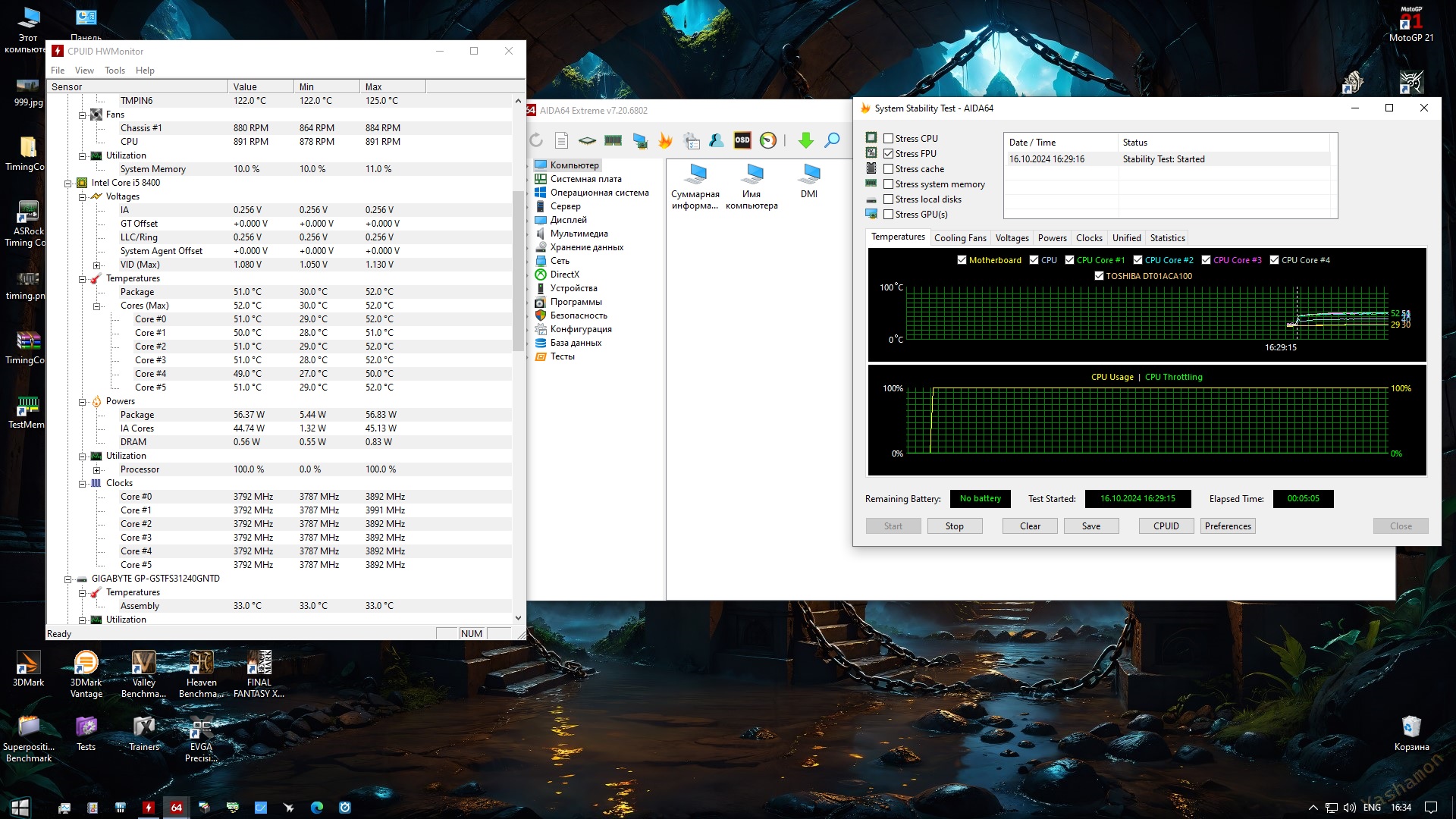The width and height of the screenshot is (1456, 819).
Task: Toggle the Motherboard temperature graph checkbox
Action: tap(962, 260)
